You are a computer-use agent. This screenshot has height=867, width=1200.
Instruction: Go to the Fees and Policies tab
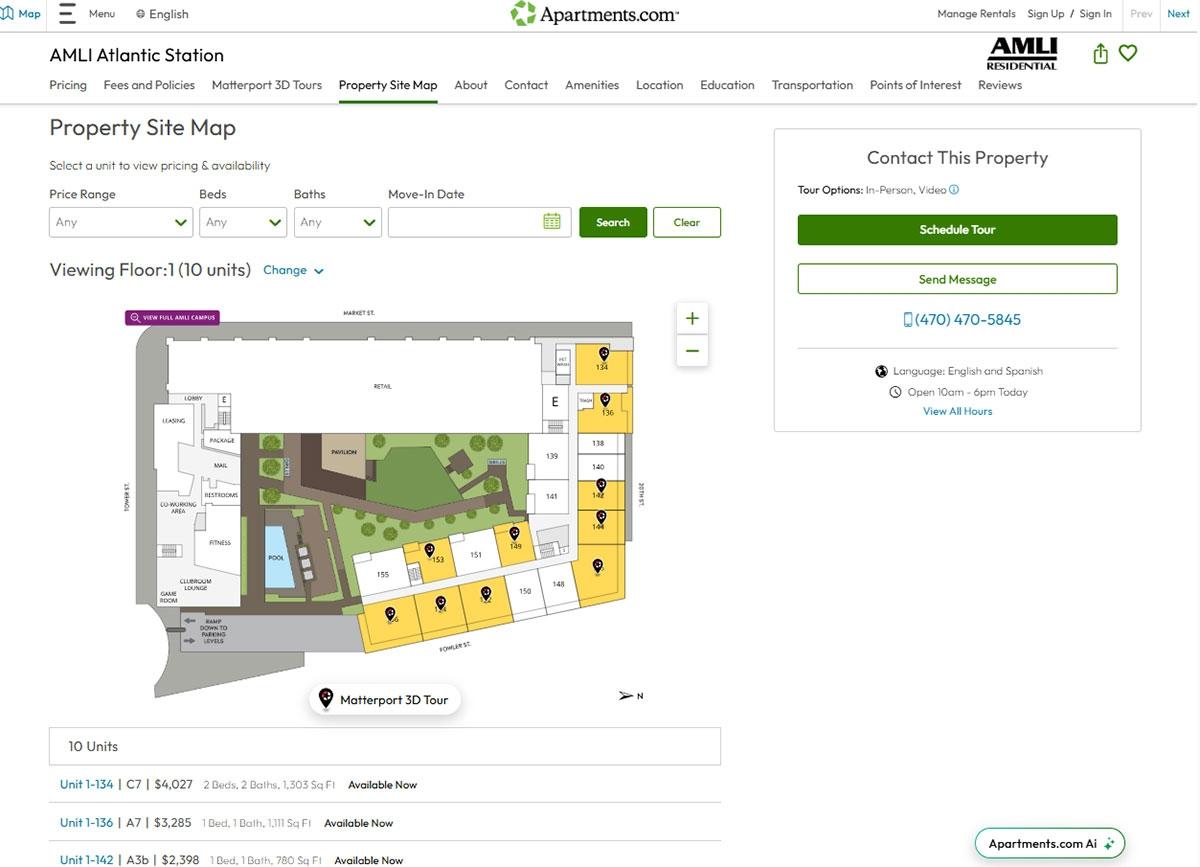(149, 85)
